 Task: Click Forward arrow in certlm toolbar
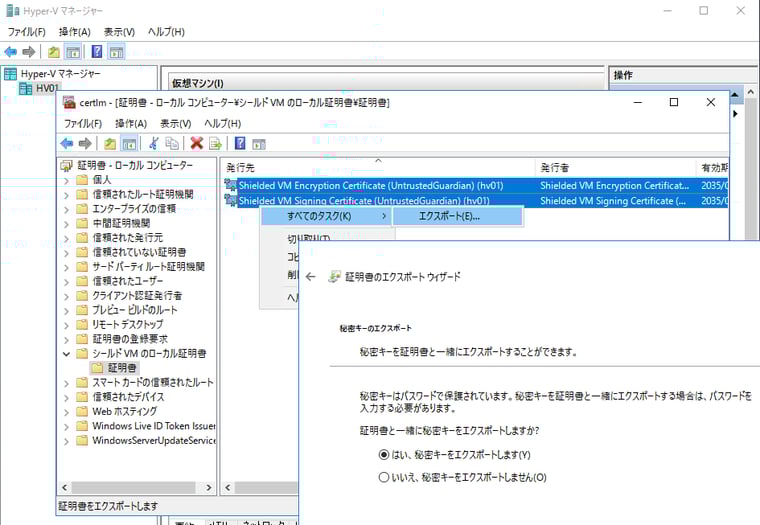tap(85, 143)
